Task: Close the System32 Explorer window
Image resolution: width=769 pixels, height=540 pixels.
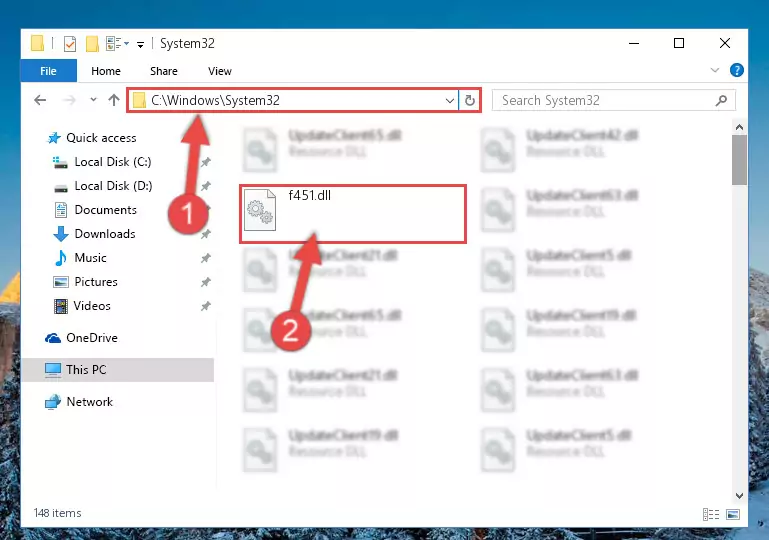Action: pyautogui.click(x=724, y=44)
